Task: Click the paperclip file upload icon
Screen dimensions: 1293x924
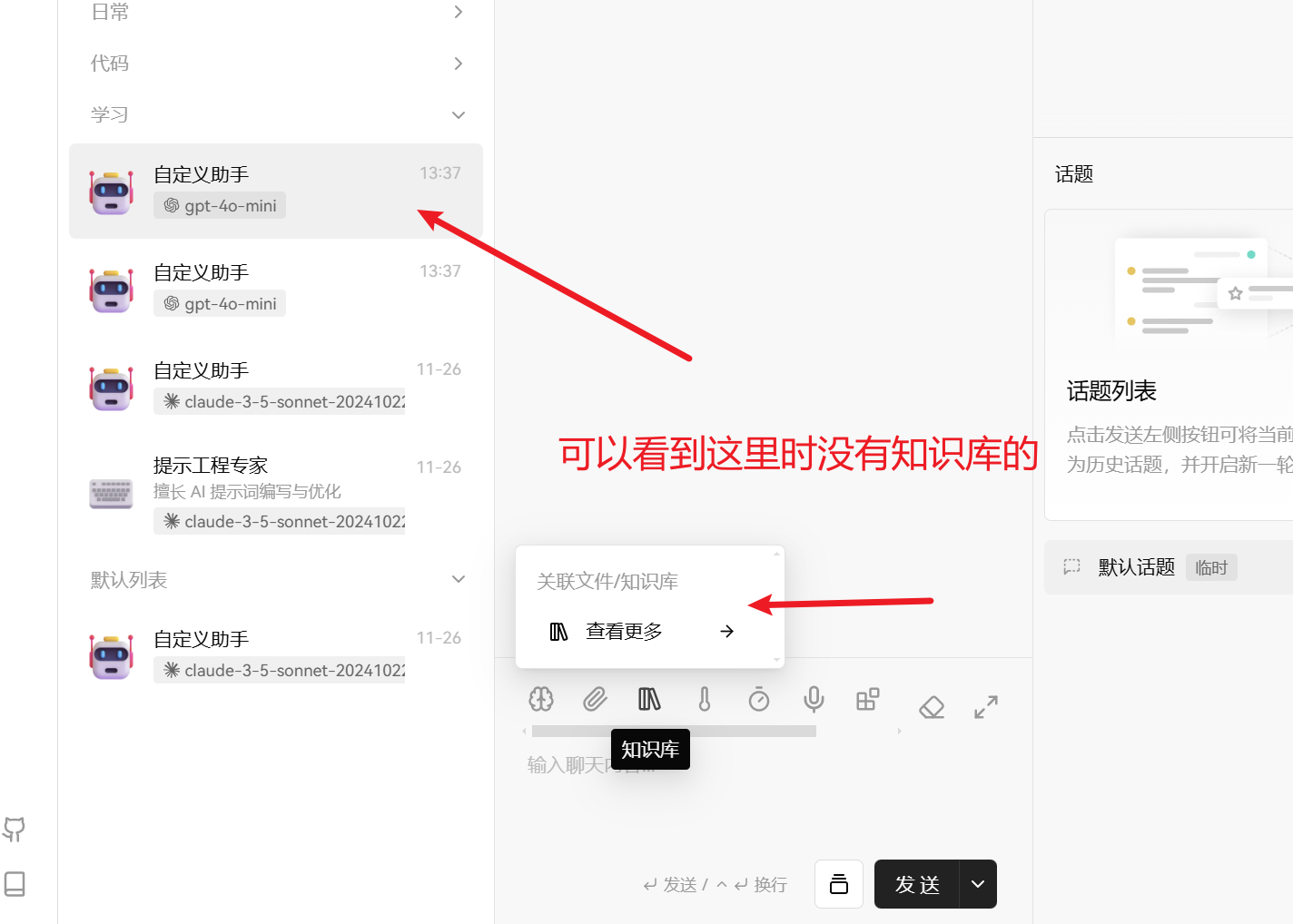Action: click(596, 699)
